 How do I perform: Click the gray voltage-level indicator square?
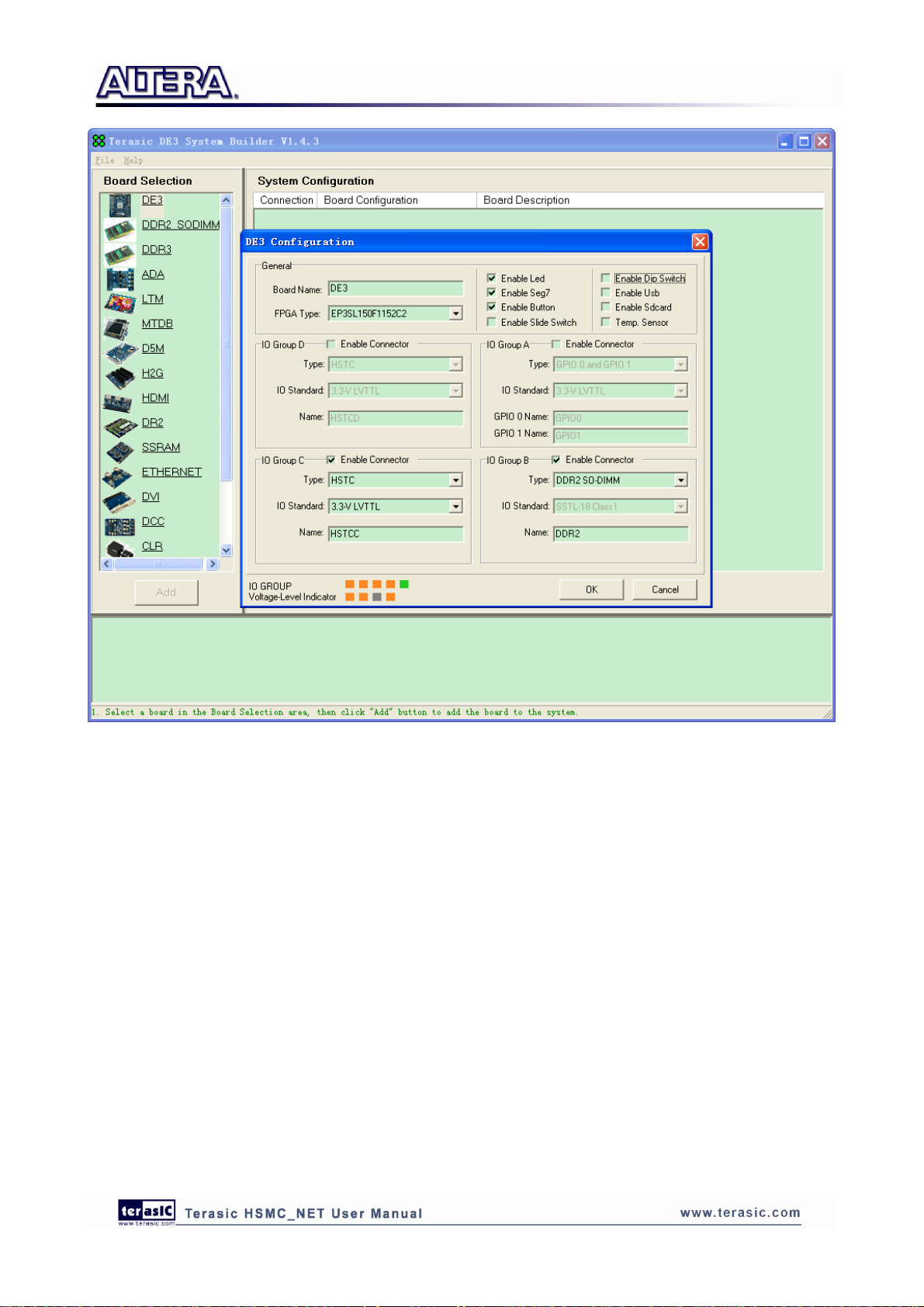377,597
